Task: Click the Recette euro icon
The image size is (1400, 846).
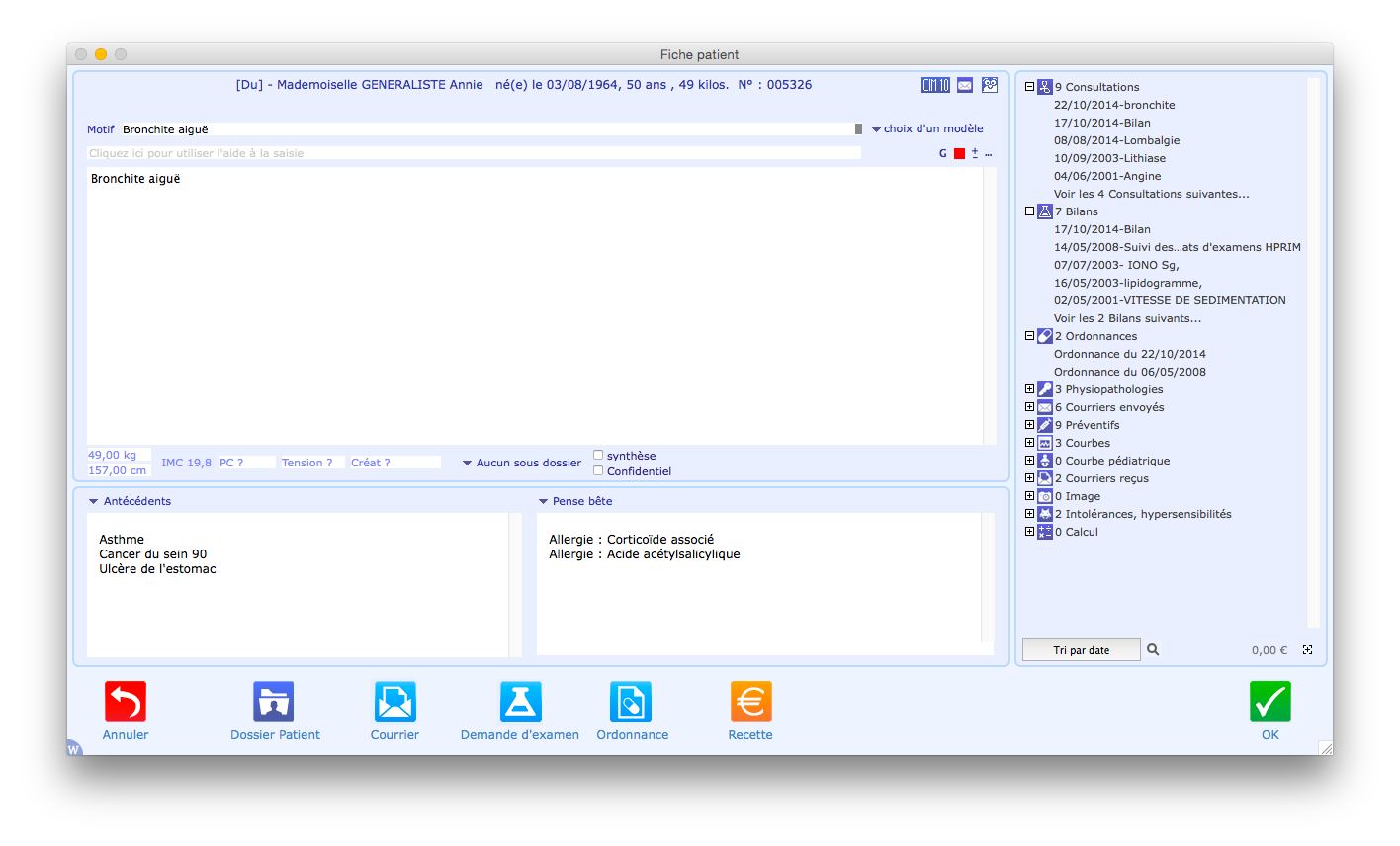Action: click(x=751, y=702)
